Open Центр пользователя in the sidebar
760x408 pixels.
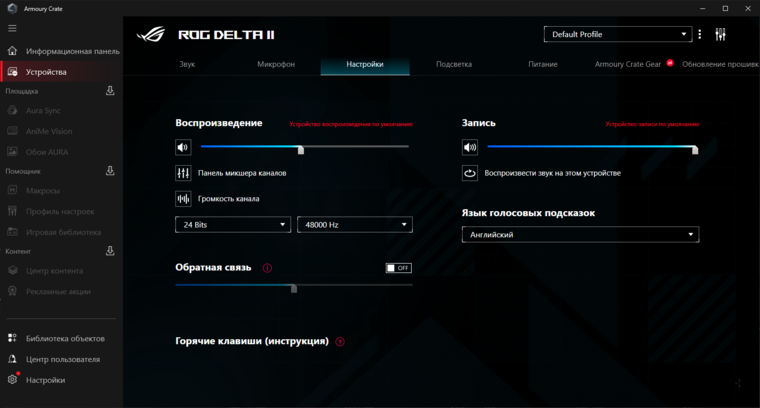[x=62, y=359]
